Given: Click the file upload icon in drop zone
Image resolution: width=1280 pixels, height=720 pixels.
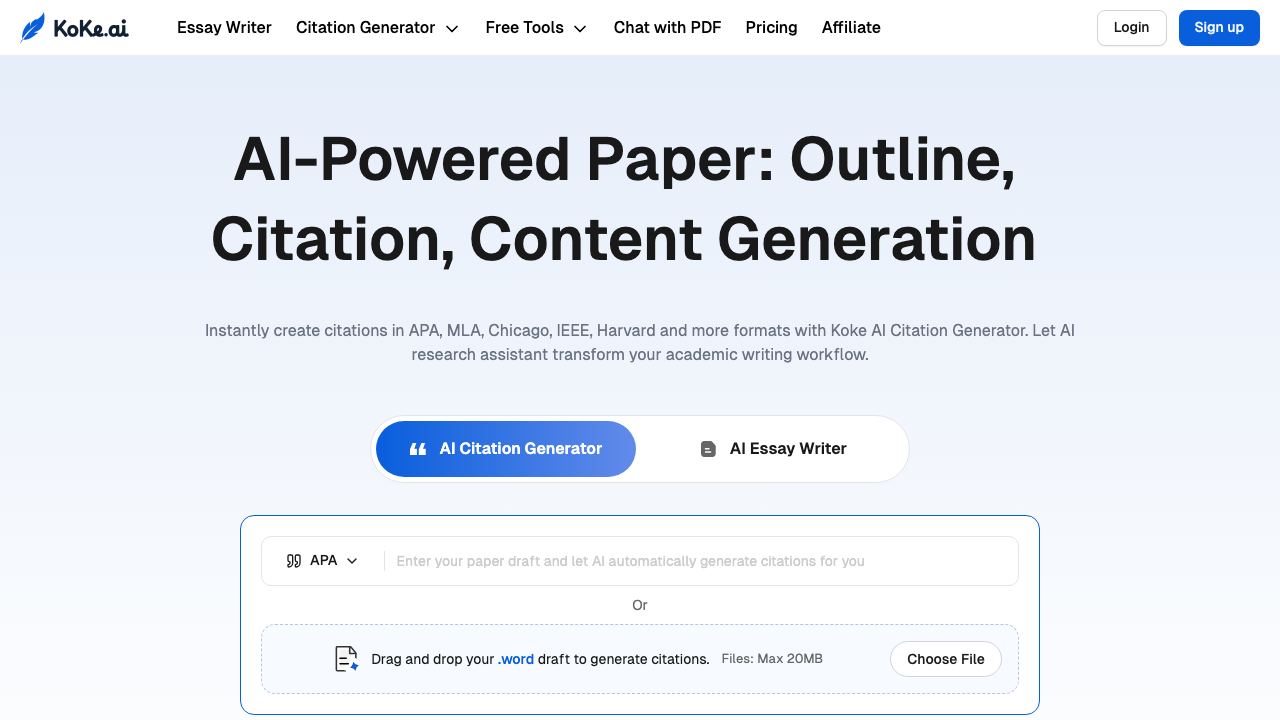Looking at the screenshot, I should coord(346,659).
